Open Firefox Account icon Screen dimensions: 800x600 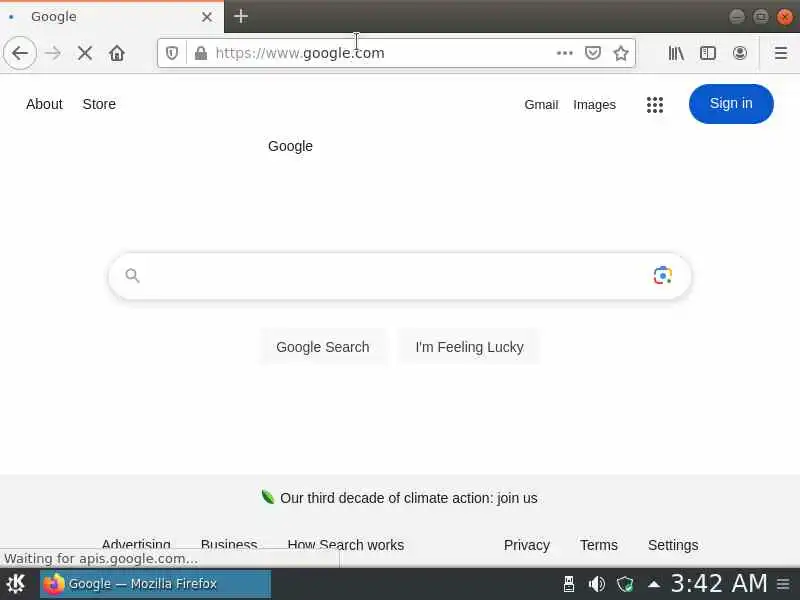coord(740,53)
